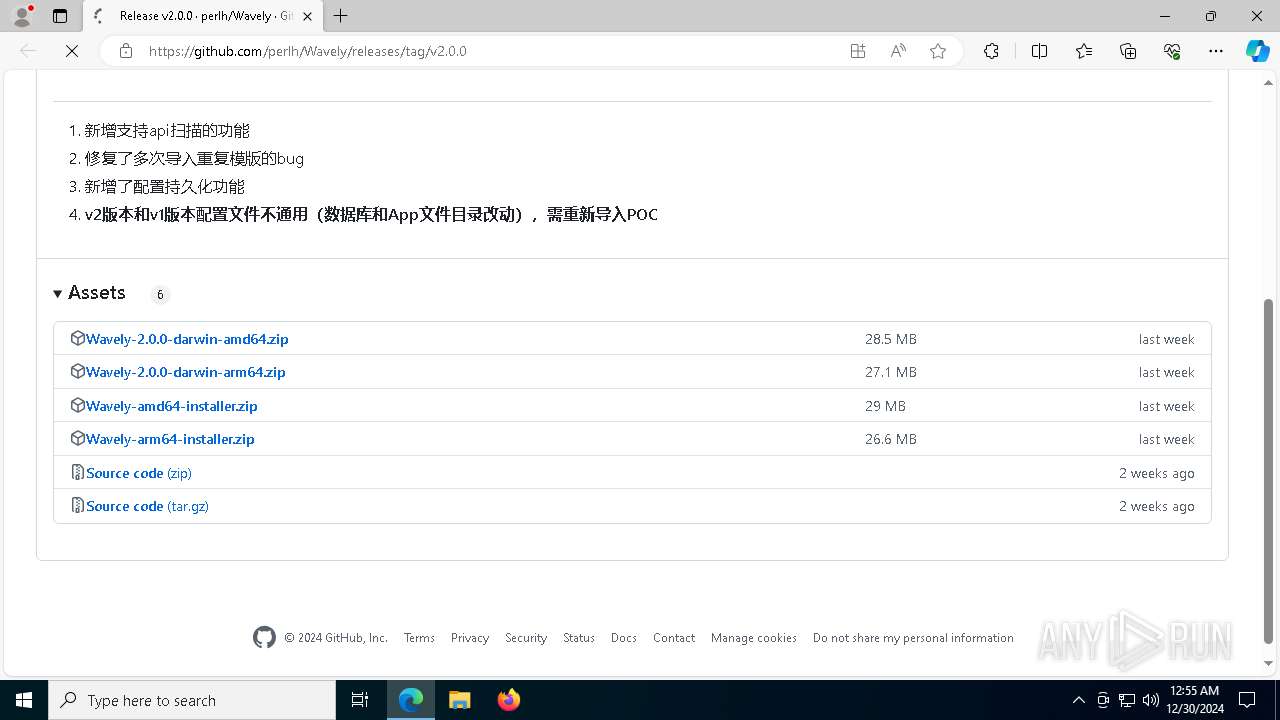Click the GitHub logo in the footer
1280x720 pixels.
264,638
